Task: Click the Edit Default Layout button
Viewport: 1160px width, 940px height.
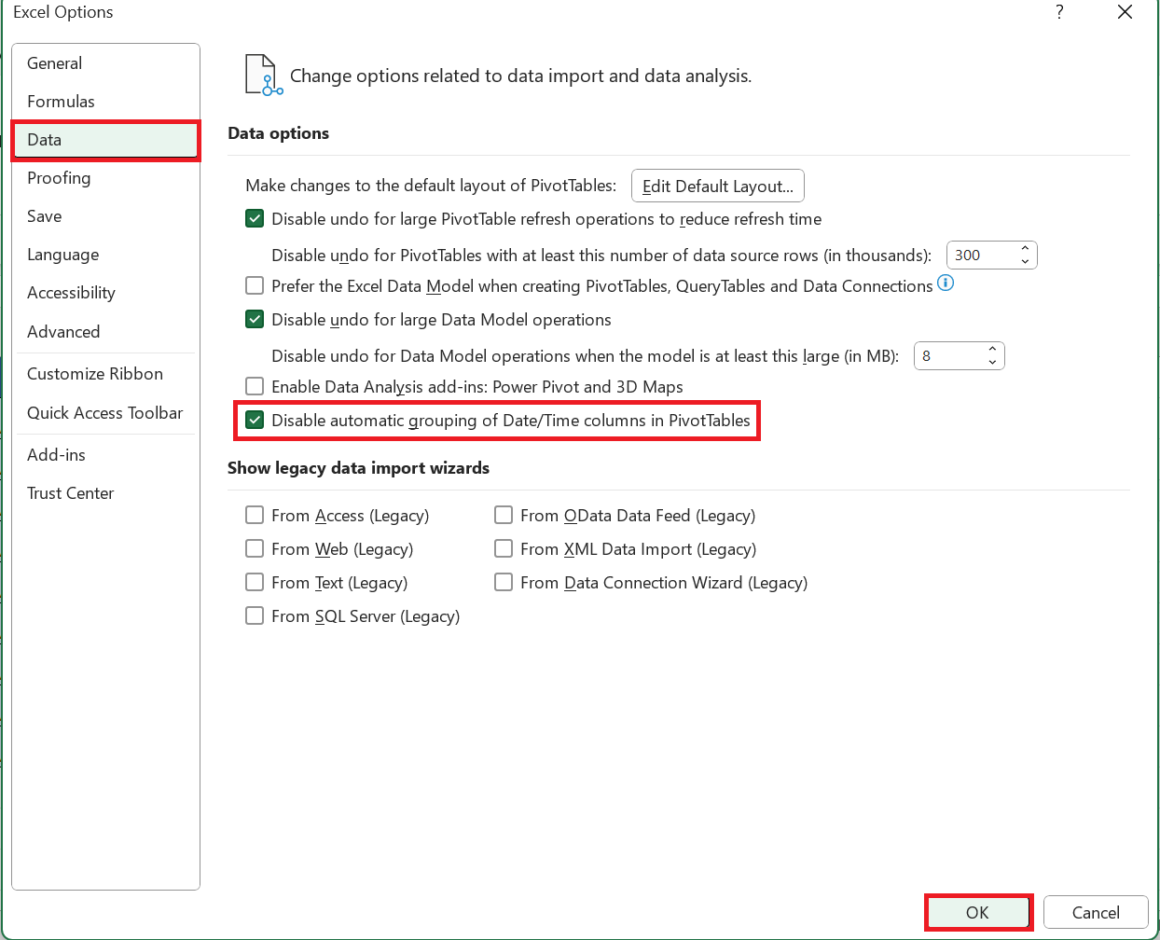Action: click(717, 185)
